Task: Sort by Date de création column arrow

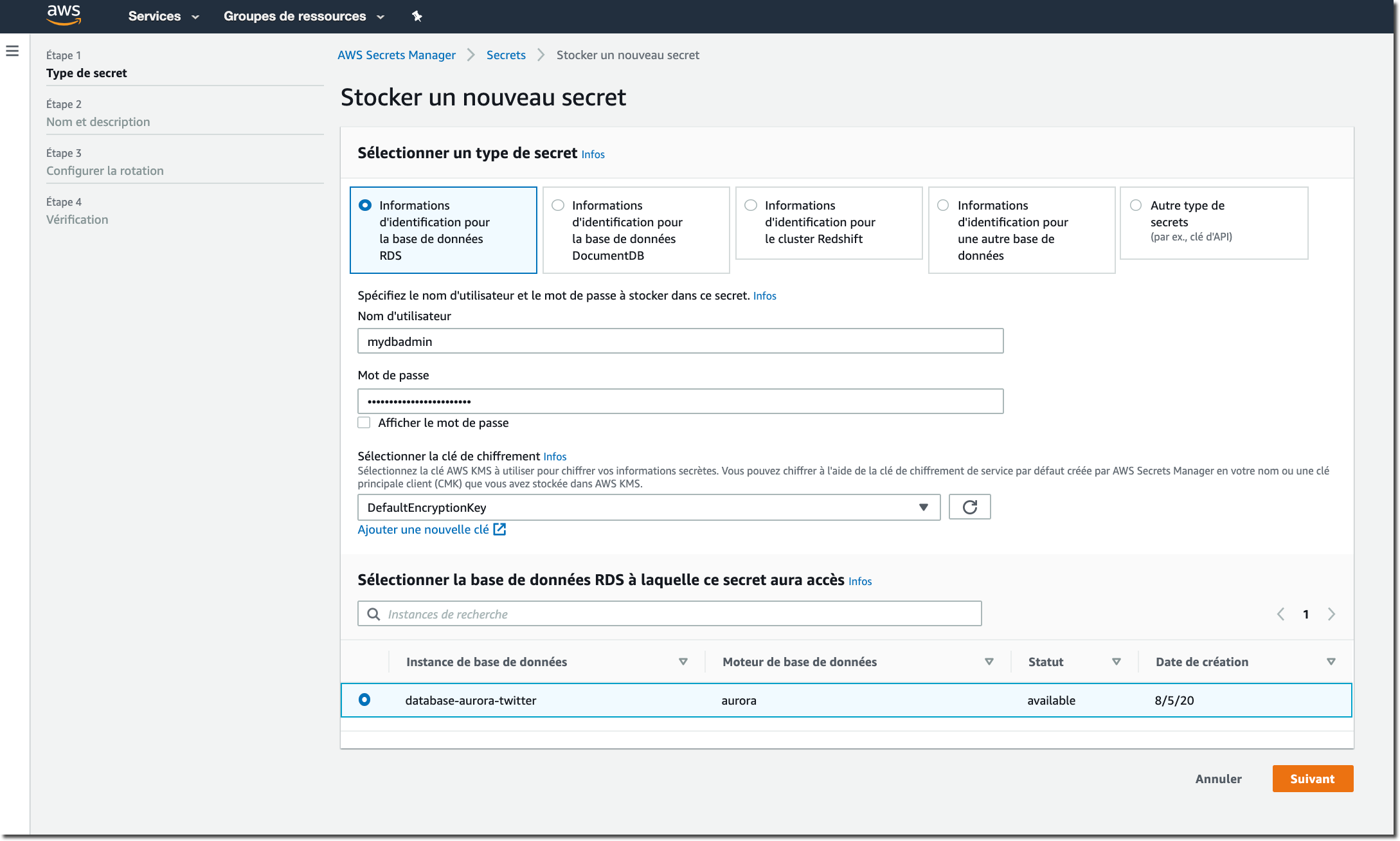Action: pyautogui.click(x=1331, y=662)
